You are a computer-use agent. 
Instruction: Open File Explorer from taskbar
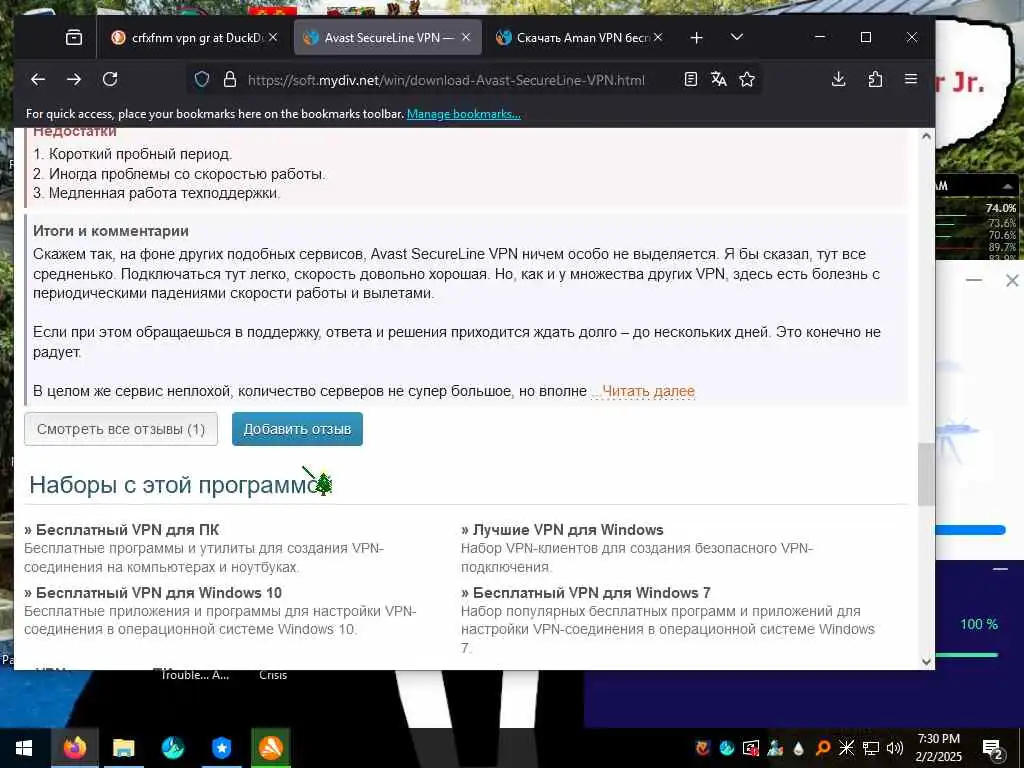[123, 748]
